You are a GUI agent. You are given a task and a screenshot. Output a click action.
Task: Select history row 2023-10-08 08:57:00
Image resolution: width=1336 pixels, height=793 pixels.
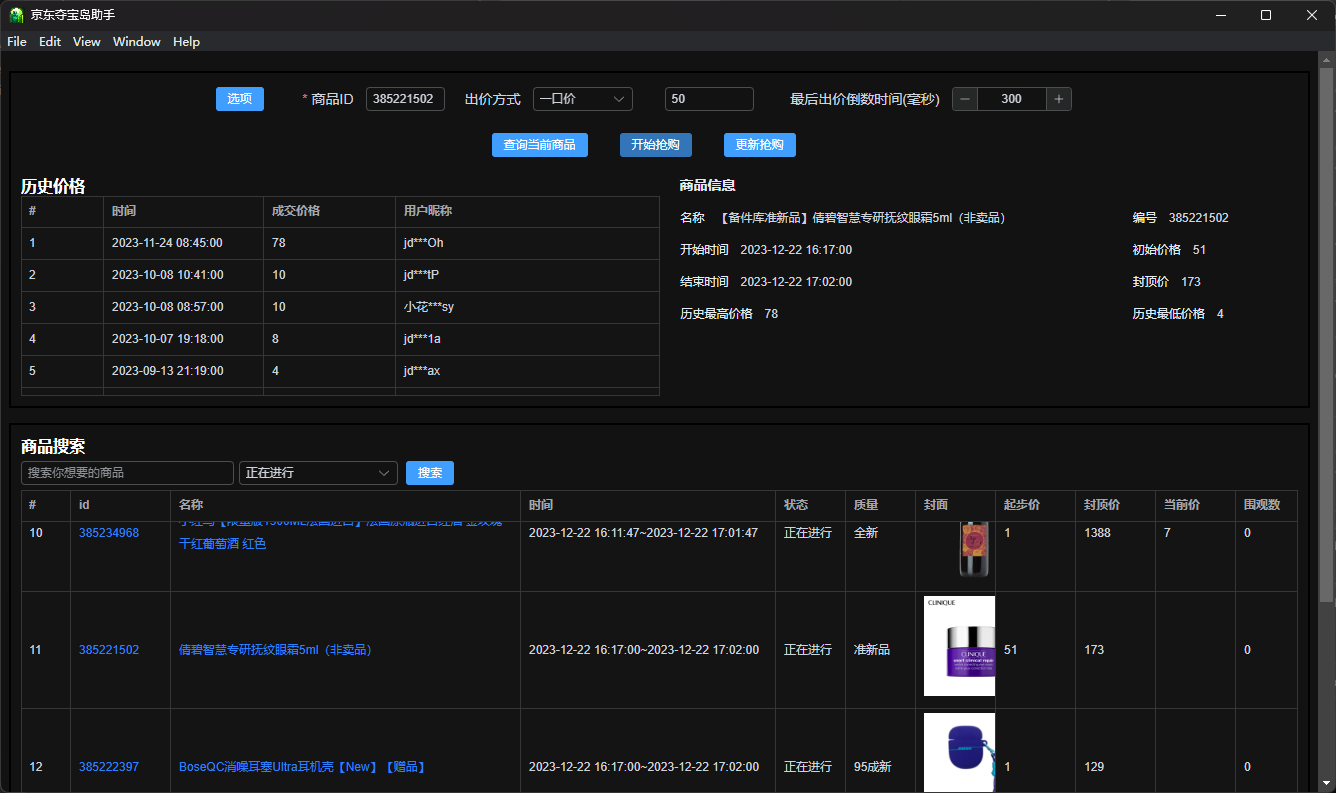340,307
